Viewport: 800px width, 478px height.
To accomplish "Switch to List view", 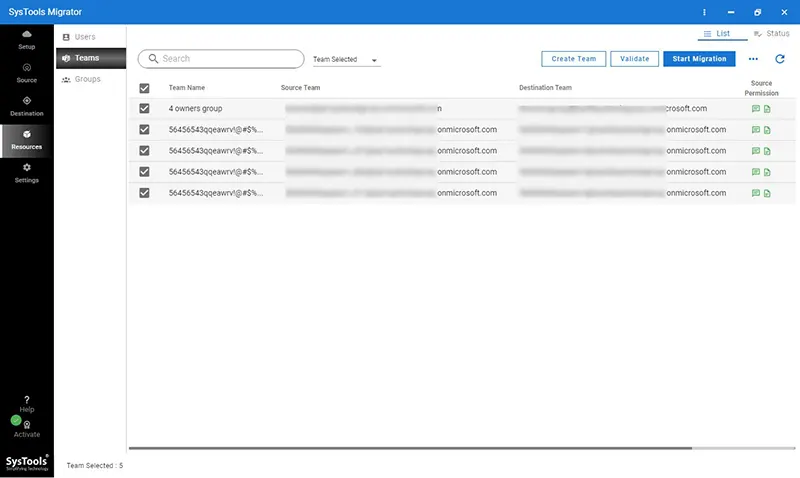I will point(722,34).
